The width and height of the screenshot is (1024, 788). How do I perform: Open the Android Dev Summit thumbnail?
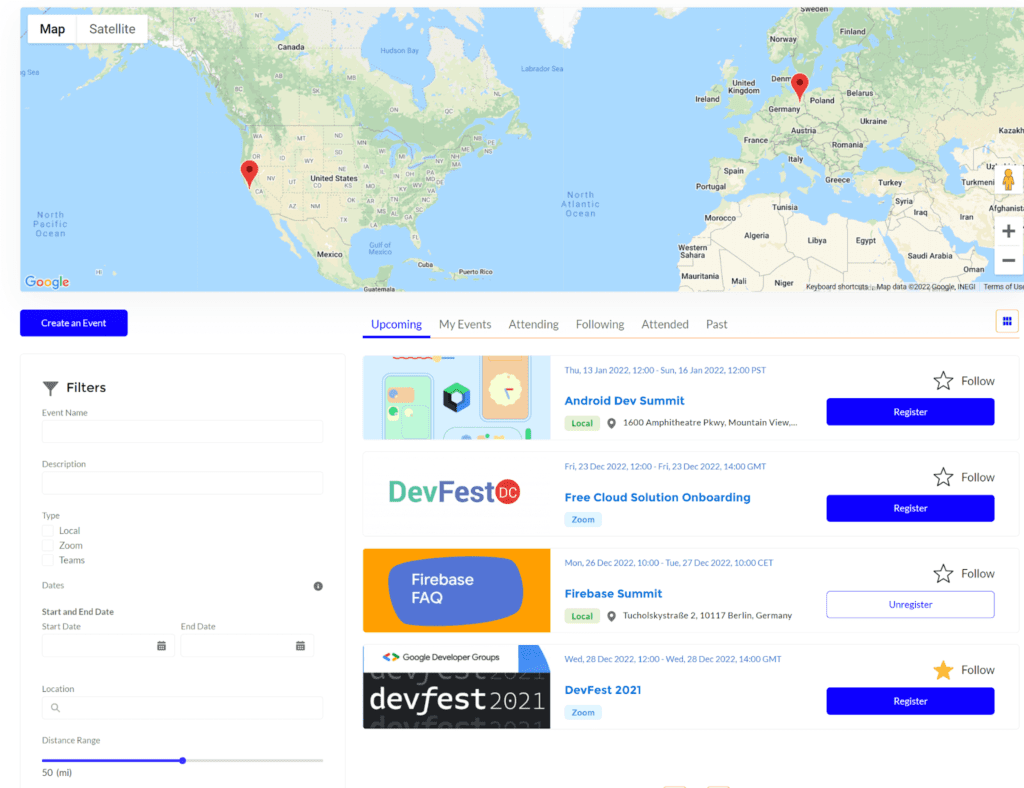point(456,398)
